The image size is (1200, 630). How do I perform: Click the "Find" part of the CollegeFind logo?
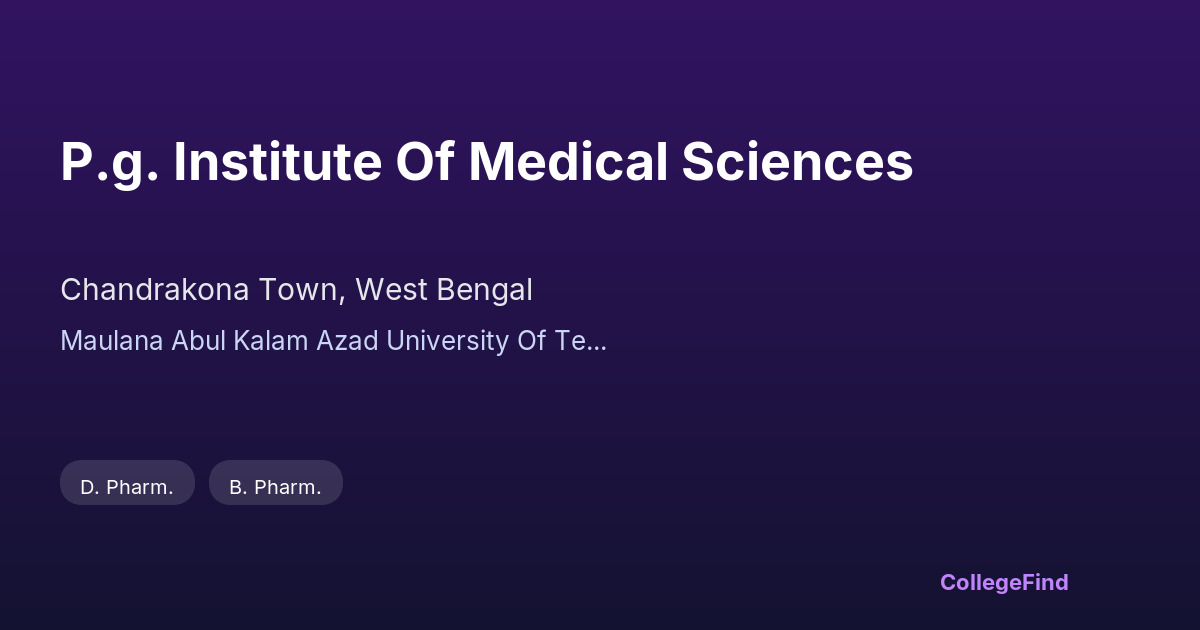(1046, 582)
